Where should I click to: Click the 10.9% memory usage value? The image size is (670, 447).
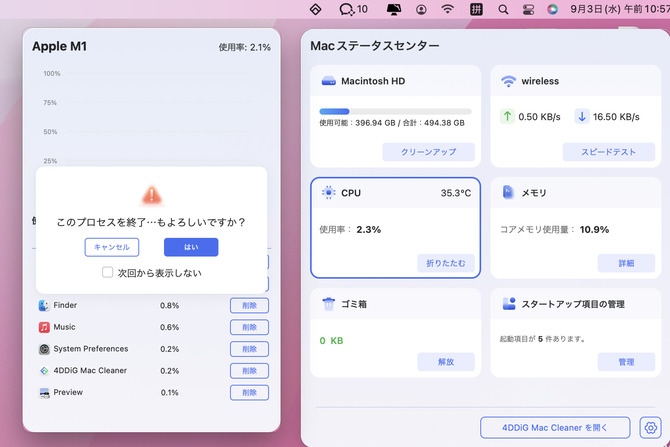(x=594, y=229)
